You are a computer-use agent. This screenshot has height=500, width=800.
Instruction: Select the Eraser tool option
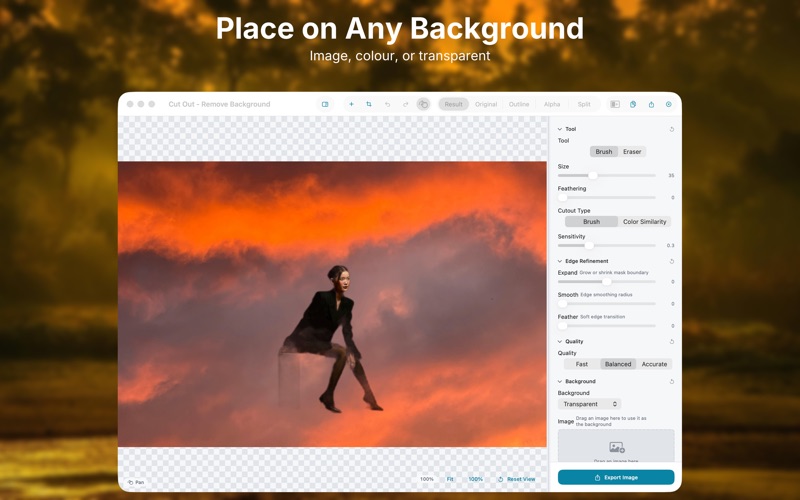coord(632,152)
